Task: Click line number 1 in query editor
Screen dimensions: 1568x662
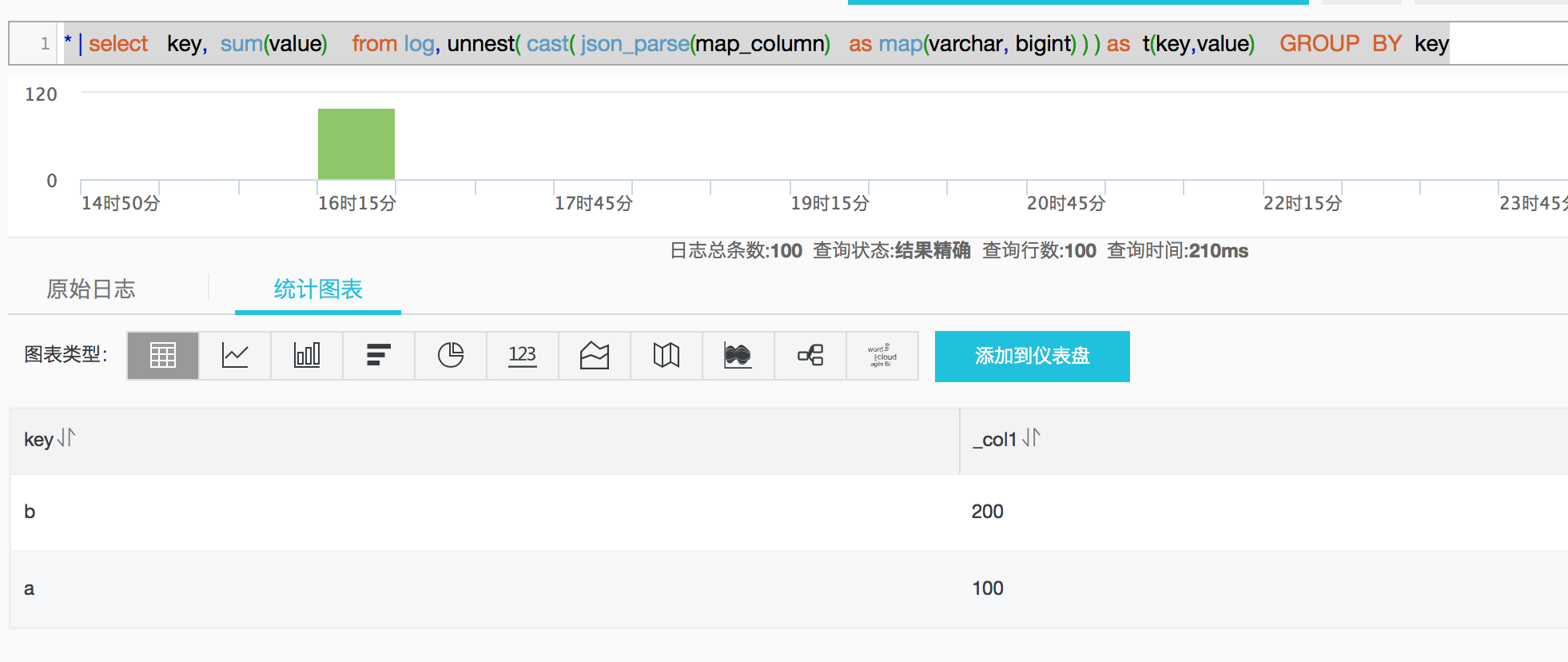Action: (x=45, y=43)
